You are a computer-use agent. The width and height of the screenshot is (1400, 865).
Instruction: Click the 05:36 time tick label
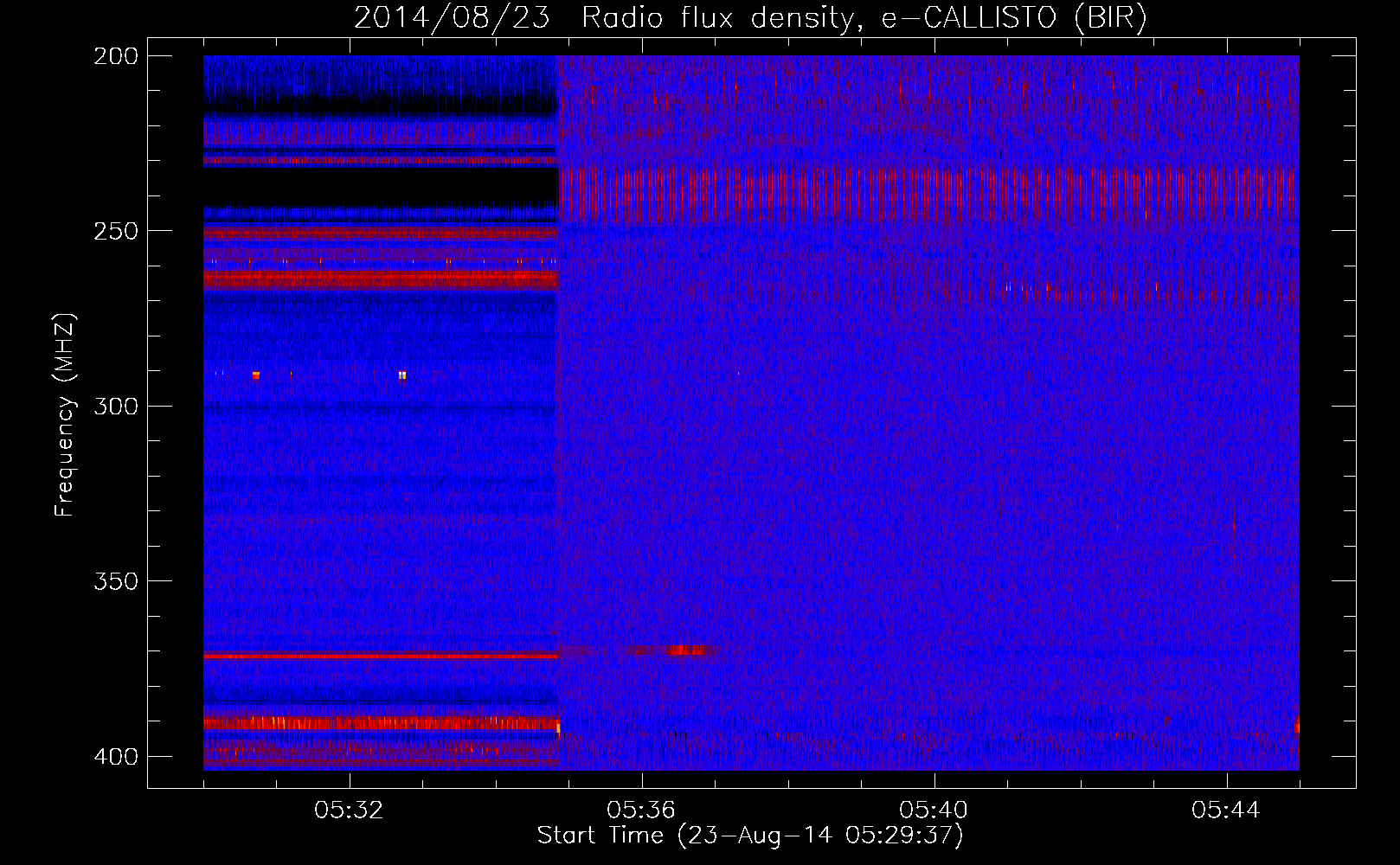pyautogui.click(x=642, y=811)
